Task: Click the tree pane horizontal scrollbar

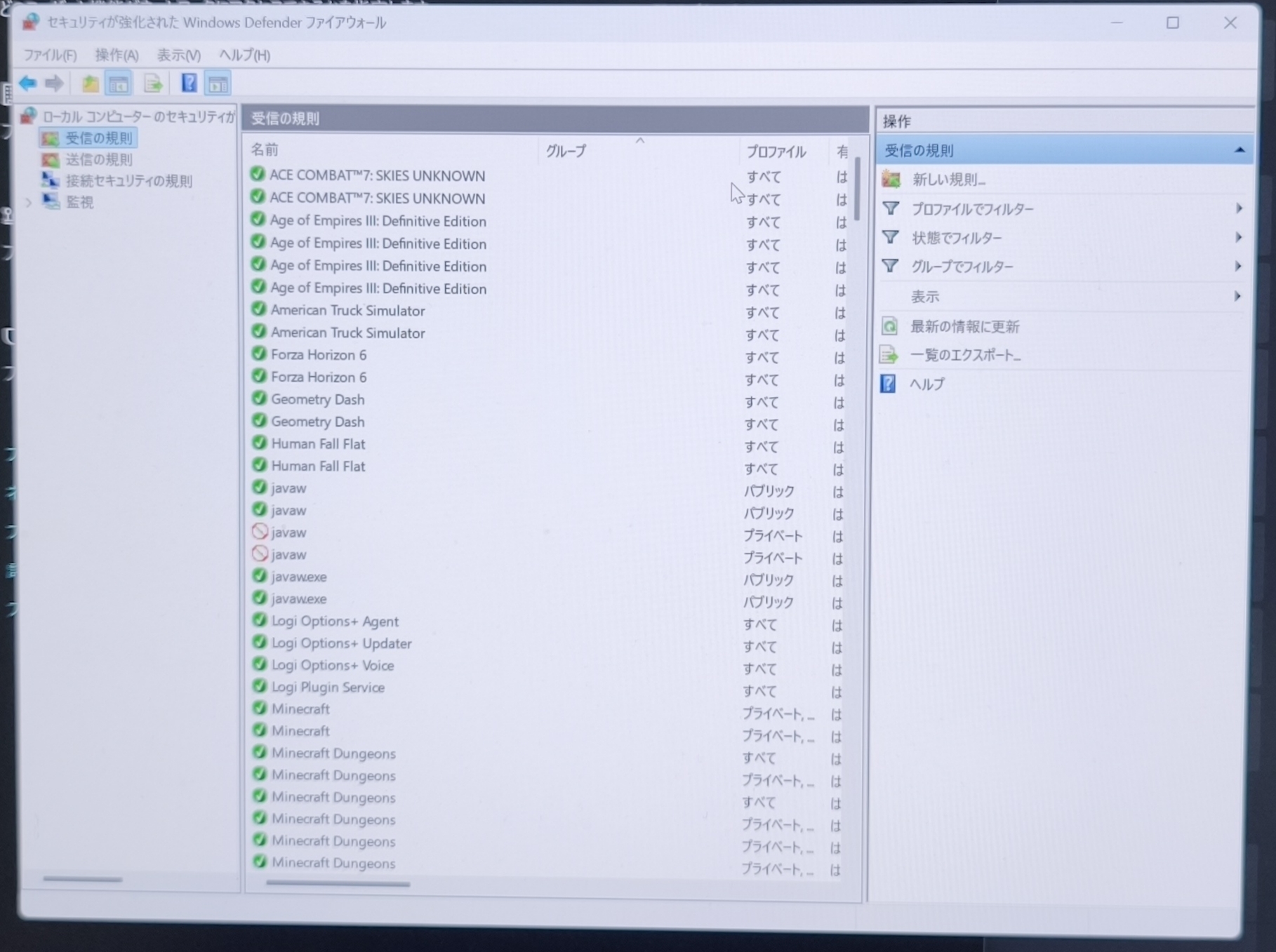Action: [82, 879]
